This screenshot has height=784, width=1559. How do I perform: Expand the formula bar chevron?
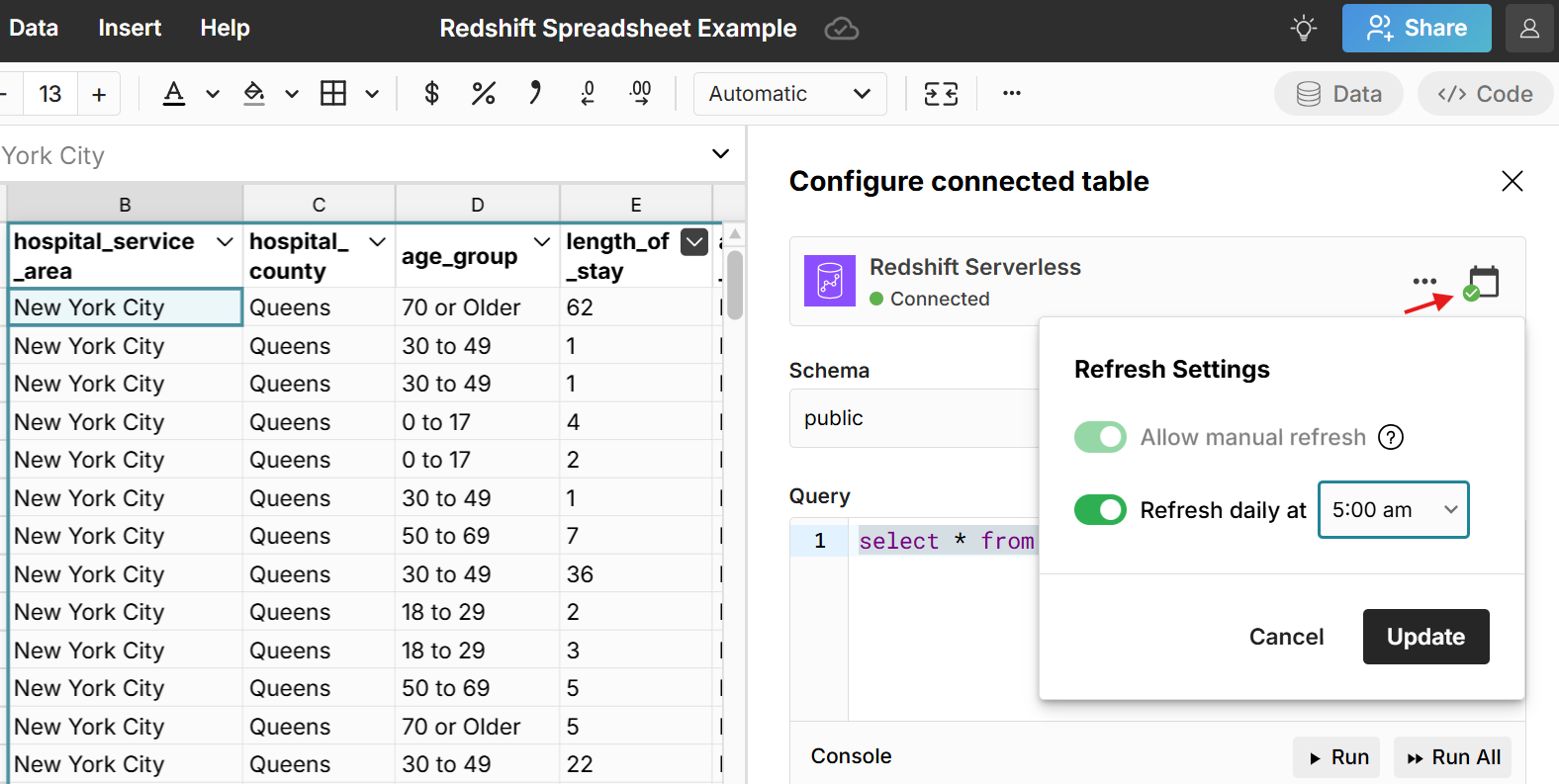[x=720, y=154]
